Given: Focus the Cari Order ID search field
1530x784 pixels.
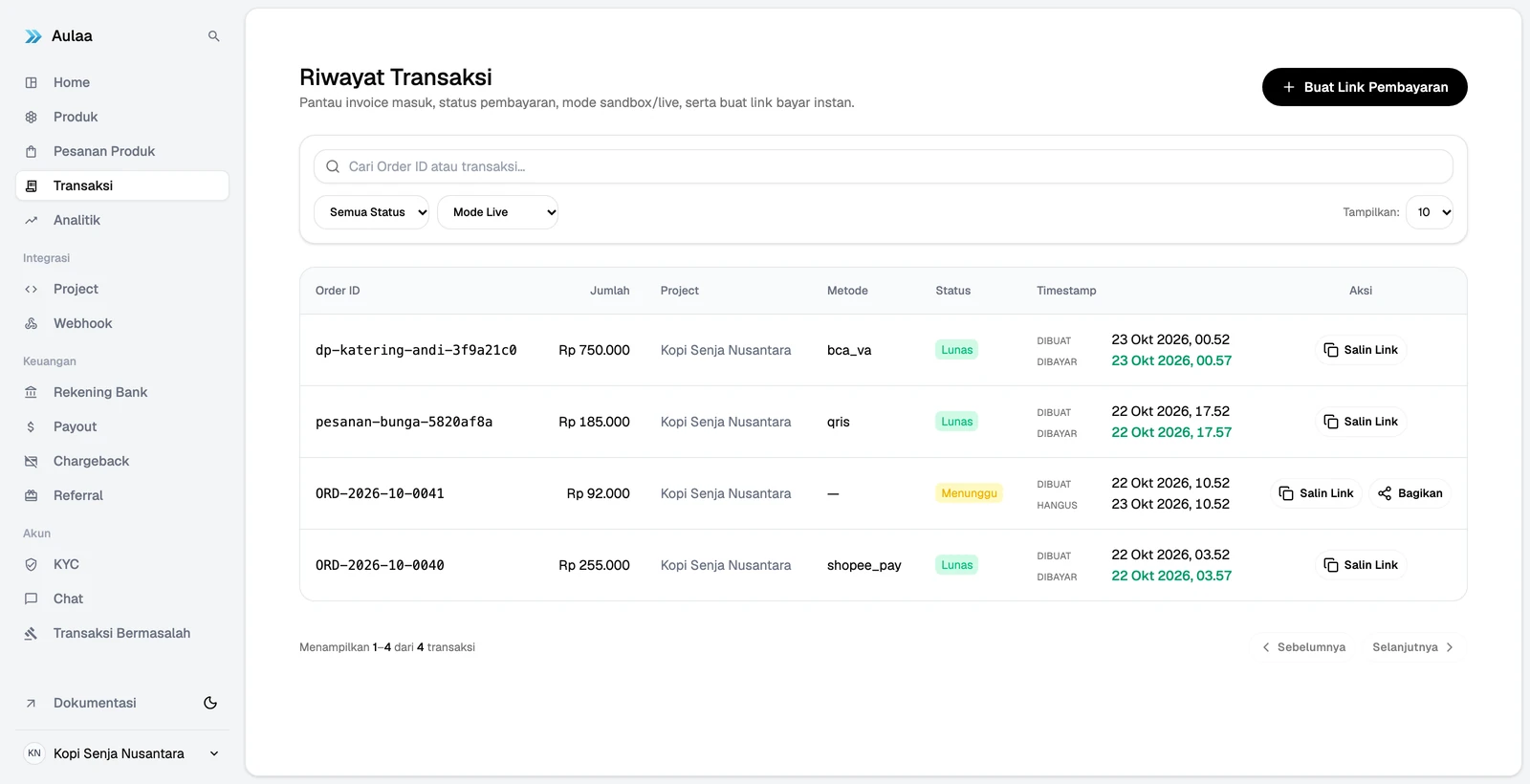Looking at the screenshot, I should tap(884, 166).
